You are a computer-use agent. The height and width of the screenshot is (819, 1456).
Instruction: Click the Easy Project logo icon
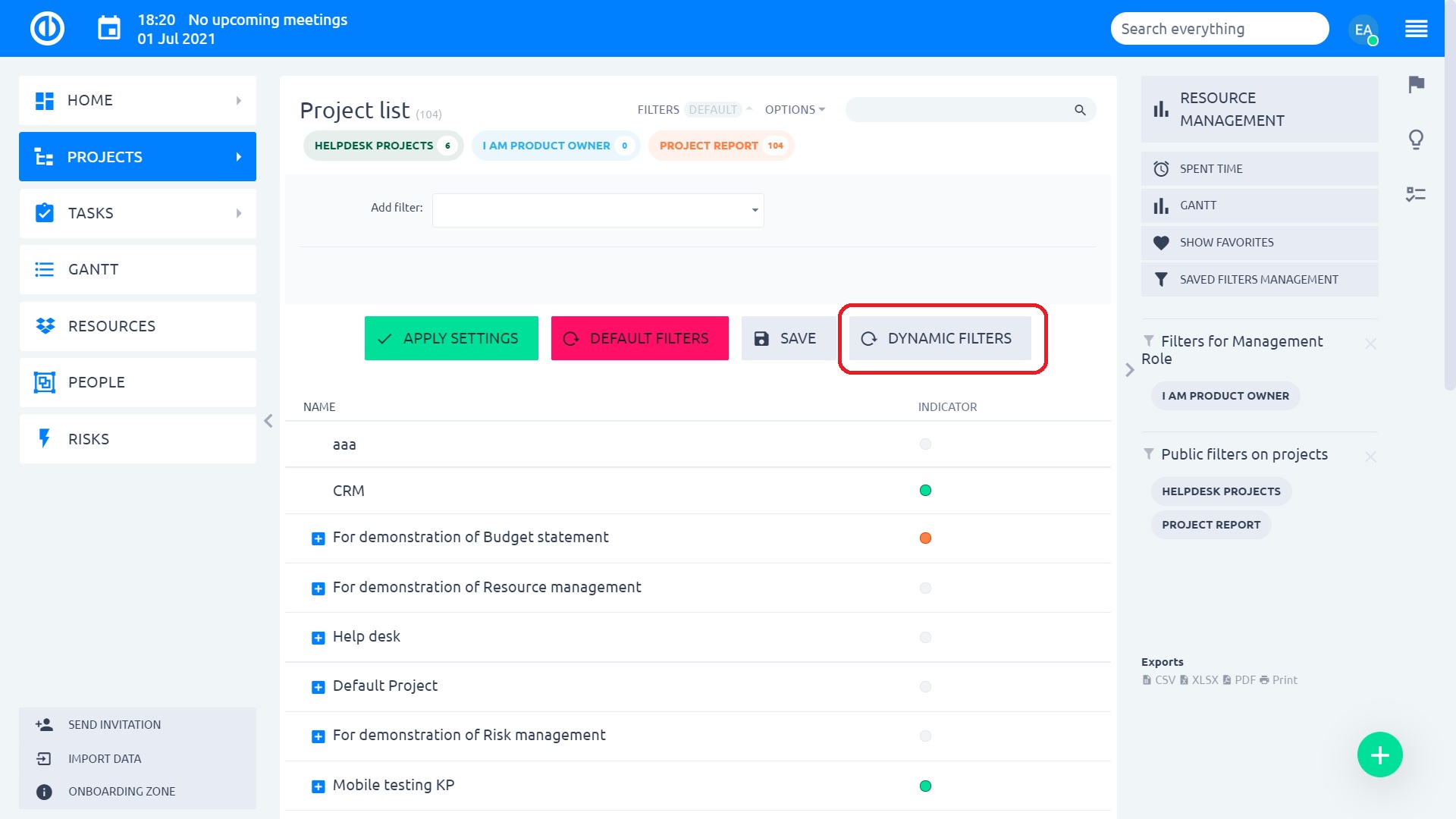point(47,29)
